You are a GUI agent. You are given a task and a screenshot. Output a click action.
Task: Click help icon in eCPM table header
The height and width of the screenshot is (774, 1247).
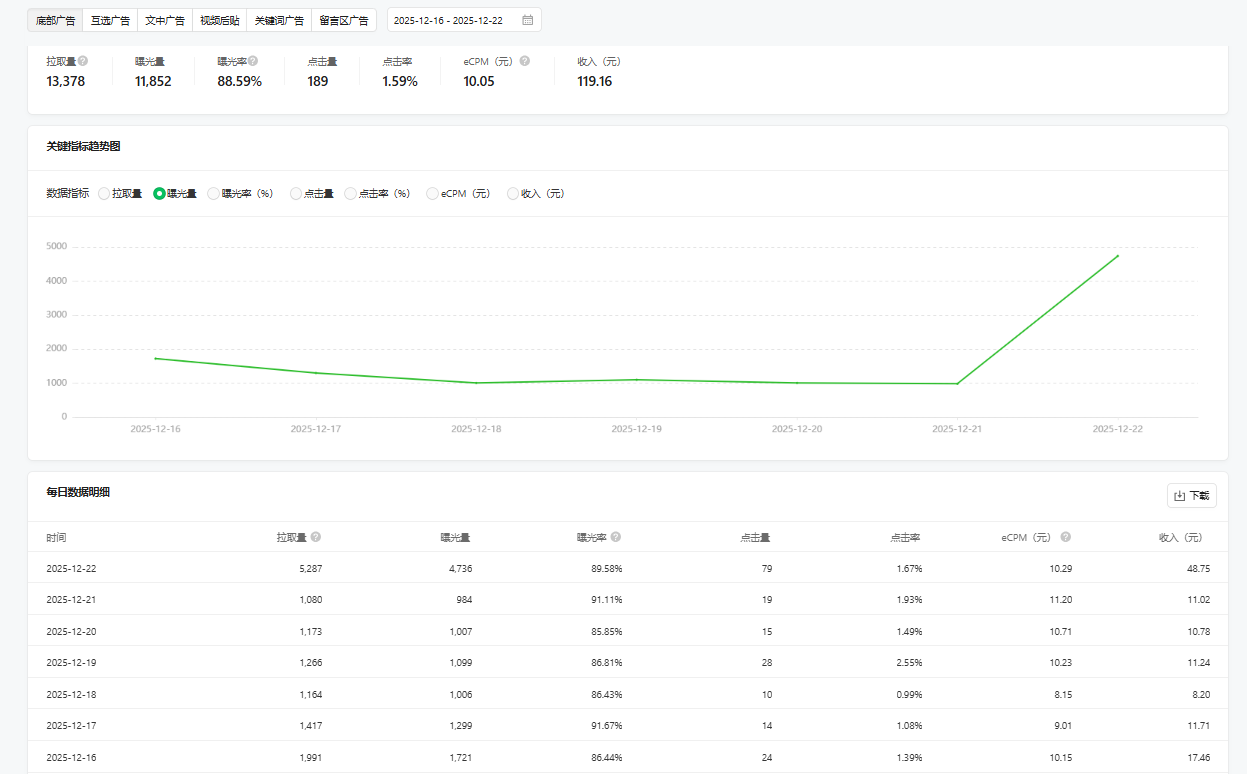click(1065, 537)
